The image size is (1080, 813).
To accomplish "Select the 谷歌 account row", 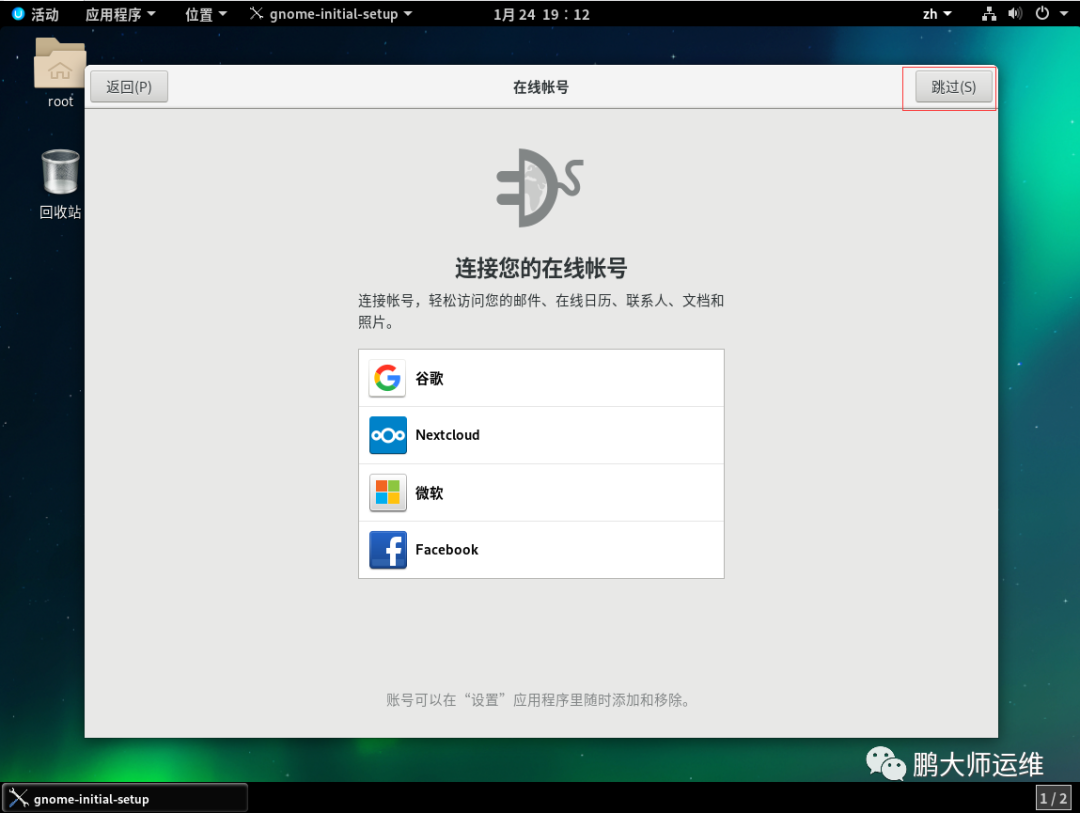I will tap(541, 378).
